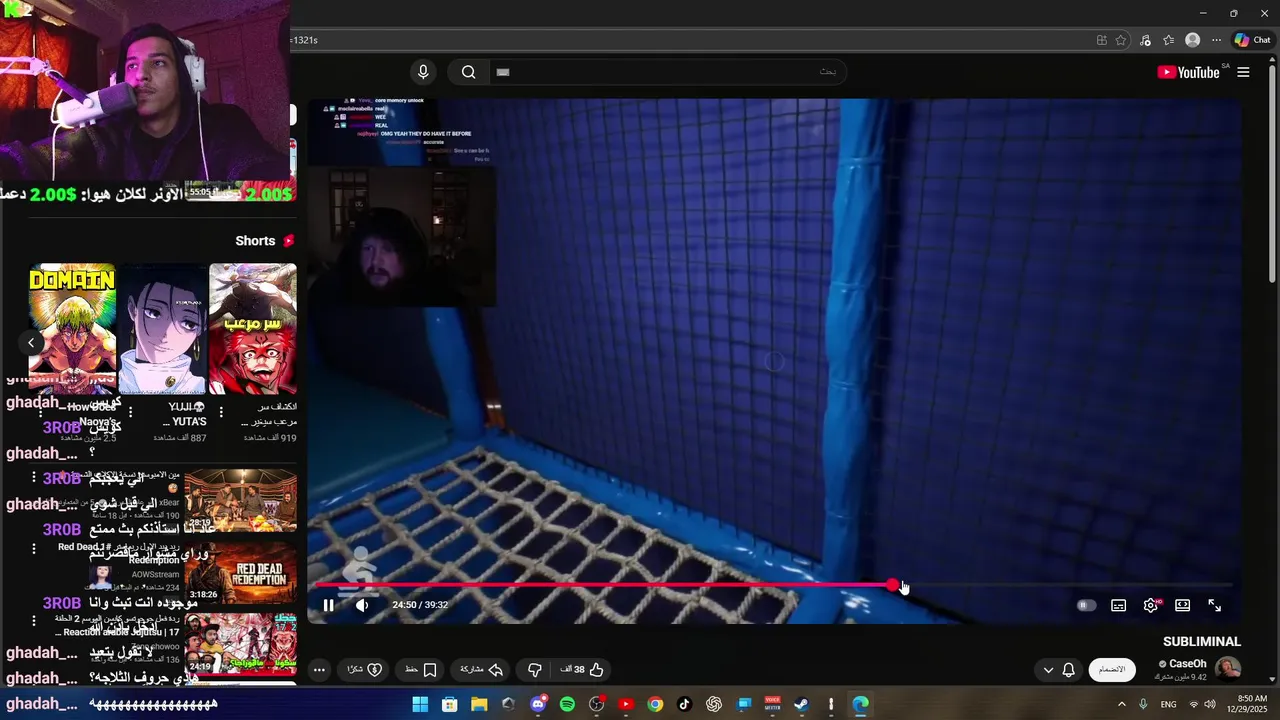Open Google Chrome from taskbar
This screenshot has width=1280, height=720.
coord(655,704)
